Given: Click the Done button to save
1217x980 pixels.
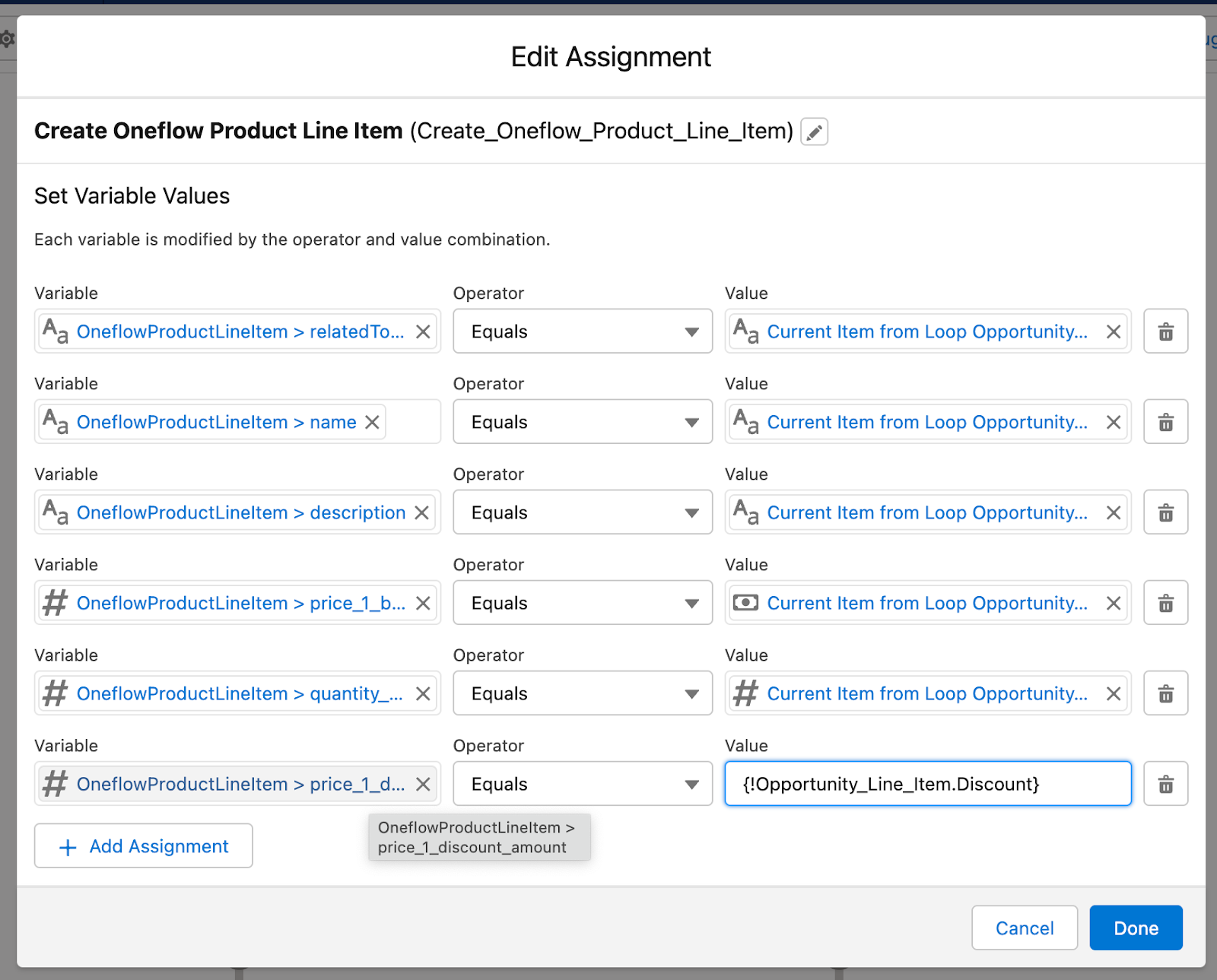Looking at the screenshot, I should tap(1136, 928).
